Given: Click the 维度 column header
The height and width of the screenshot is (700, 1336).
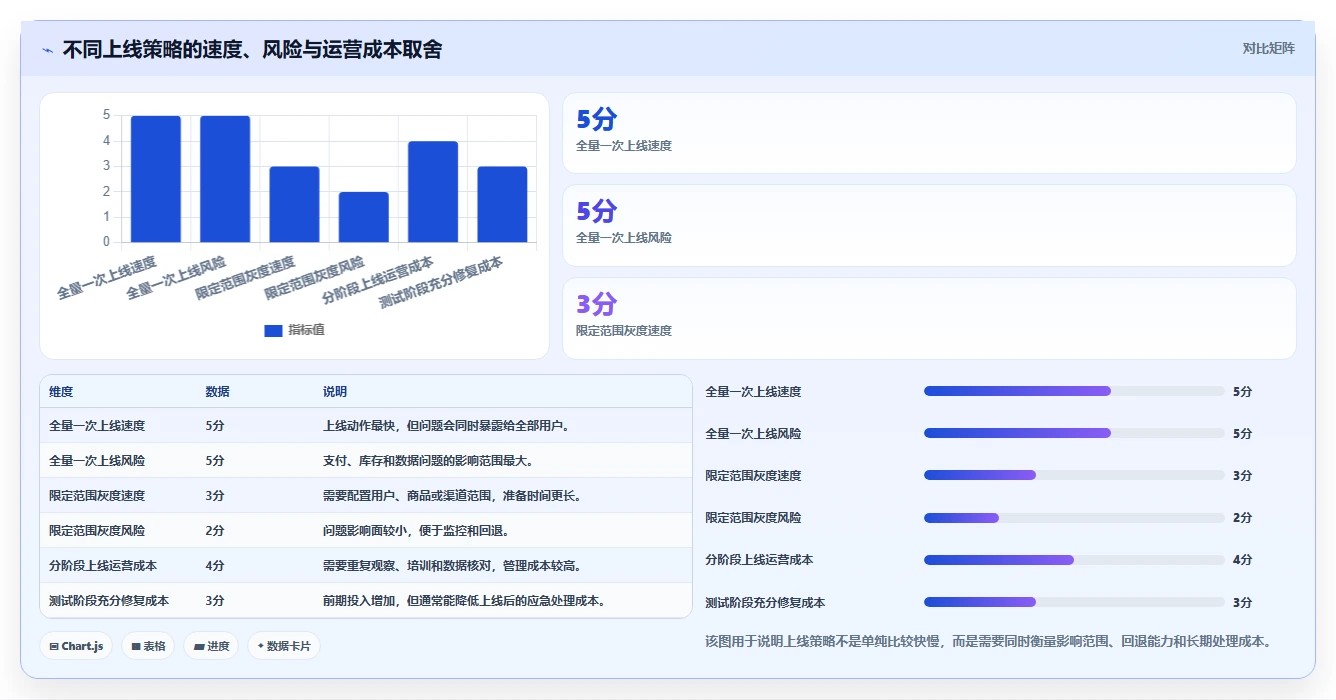Looking at the screenshot, I should 61,392.
